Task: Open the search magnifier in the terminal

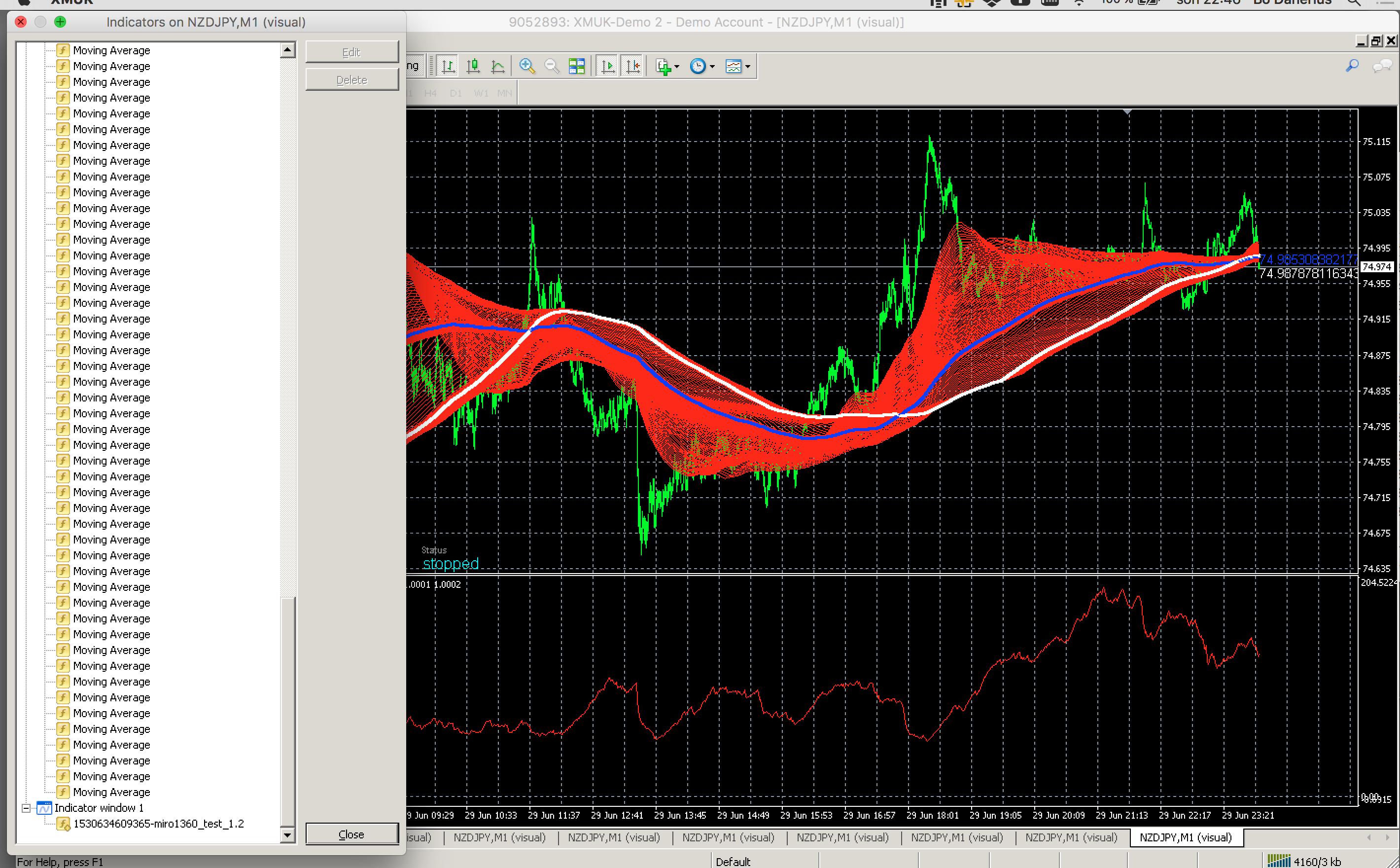Action: [x=1352, y=67]
